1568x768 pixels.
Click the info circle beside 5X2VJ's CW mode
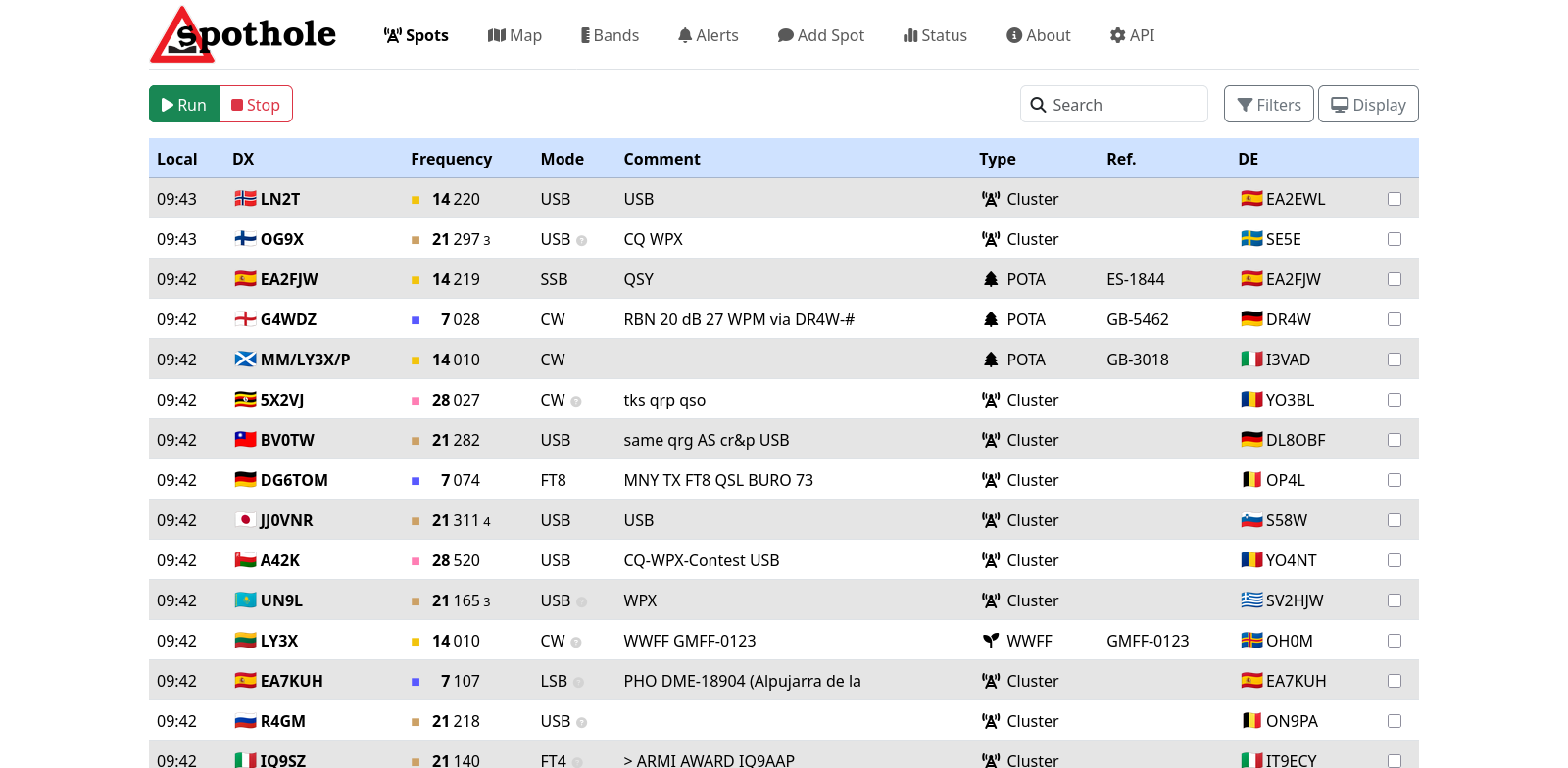pyautogui.click(x=576, y=401)
